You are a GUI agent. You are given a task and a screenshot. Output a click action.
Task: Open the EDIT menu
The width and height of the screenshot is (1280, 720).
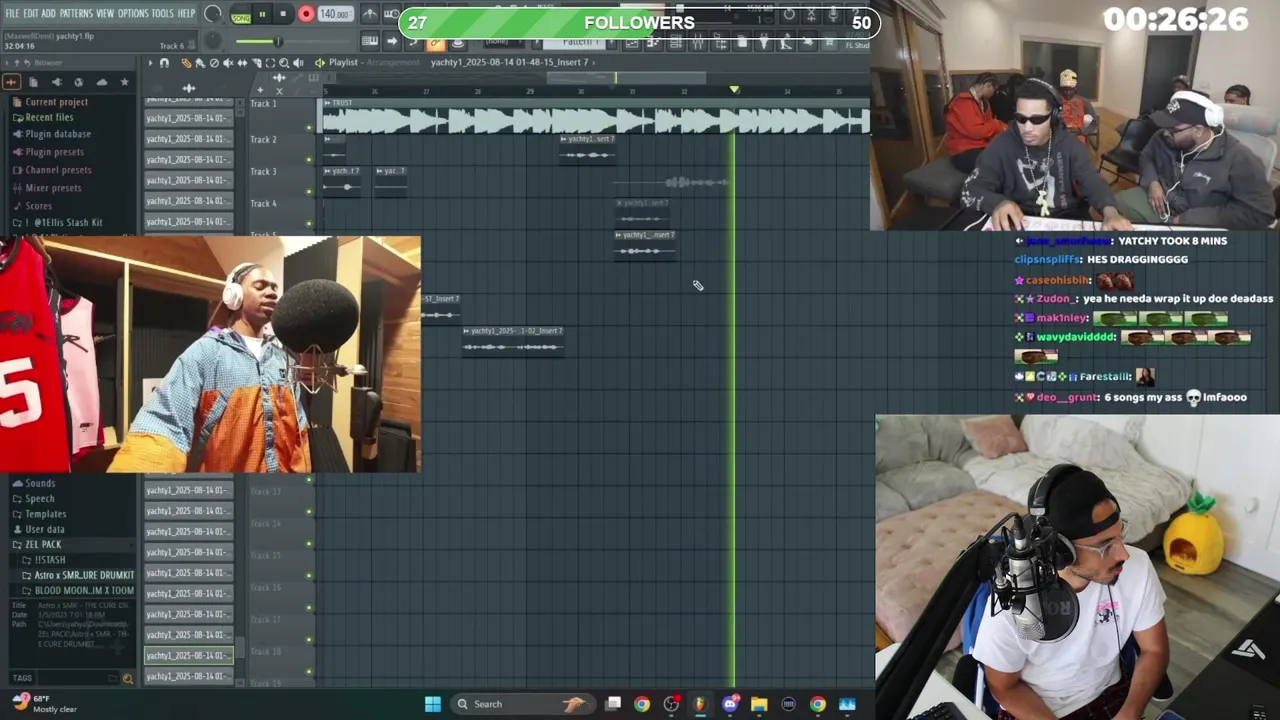[x=31, y=14]
